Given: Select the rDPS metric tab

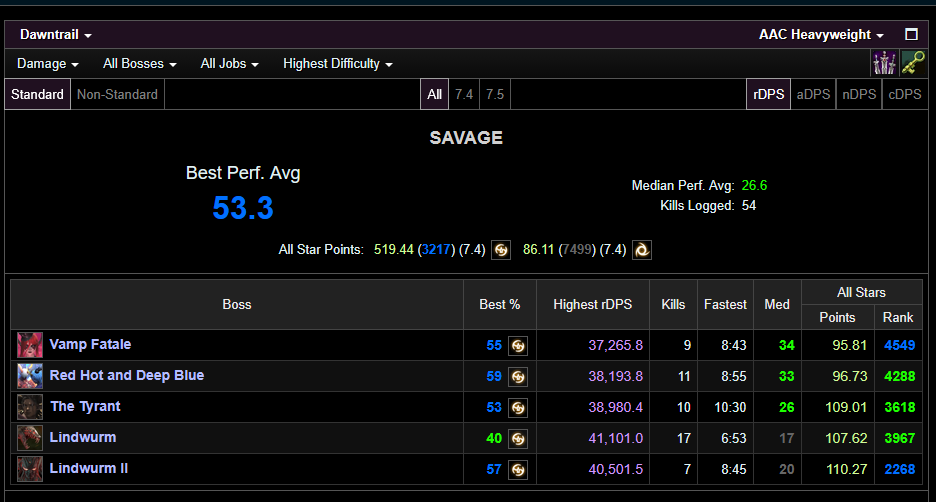Looking at the screenshot, I should point(769,94).
